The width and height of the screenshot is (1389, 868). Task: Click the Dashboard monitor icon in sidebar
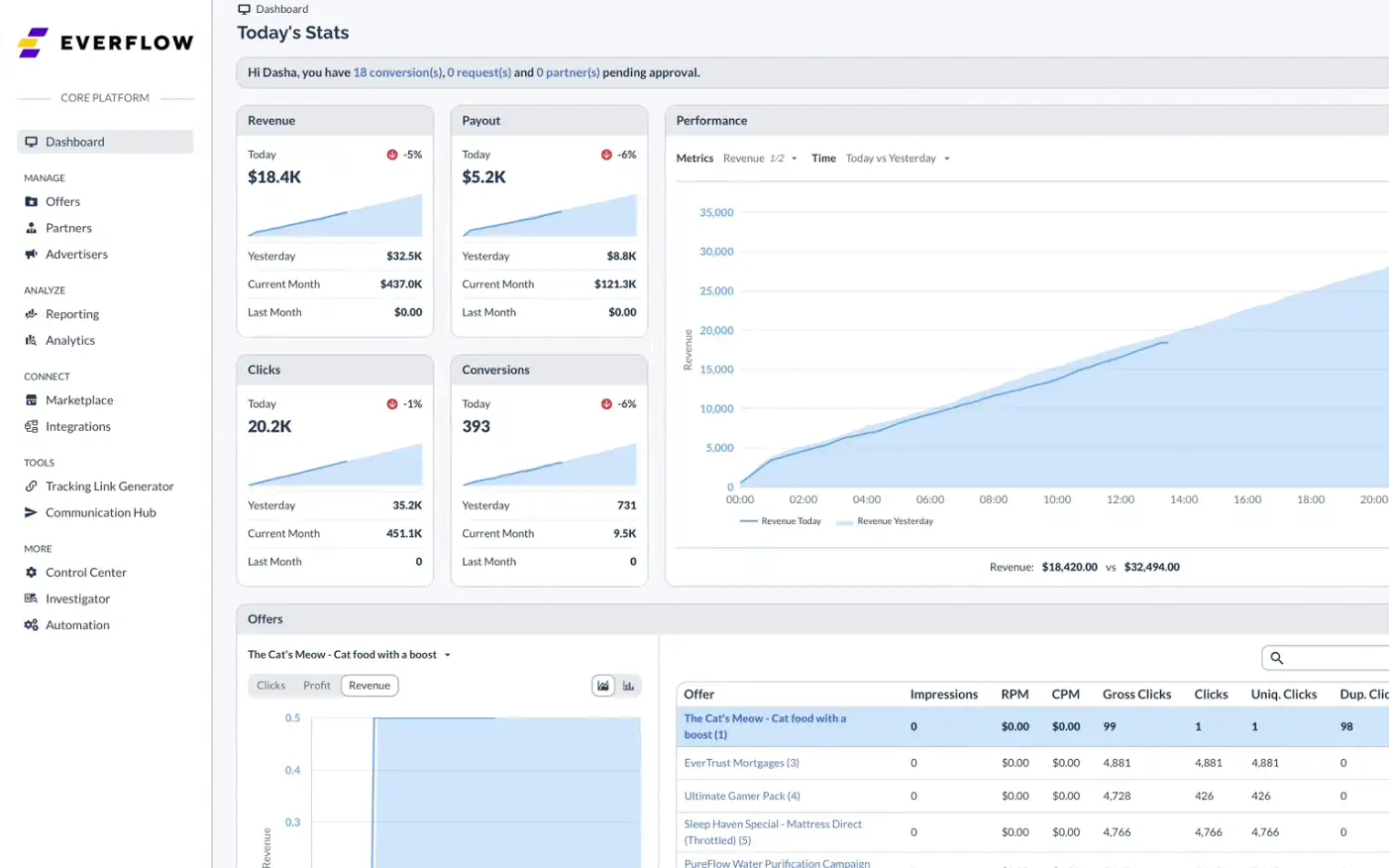pyautogui.click(x=31, y=142)
